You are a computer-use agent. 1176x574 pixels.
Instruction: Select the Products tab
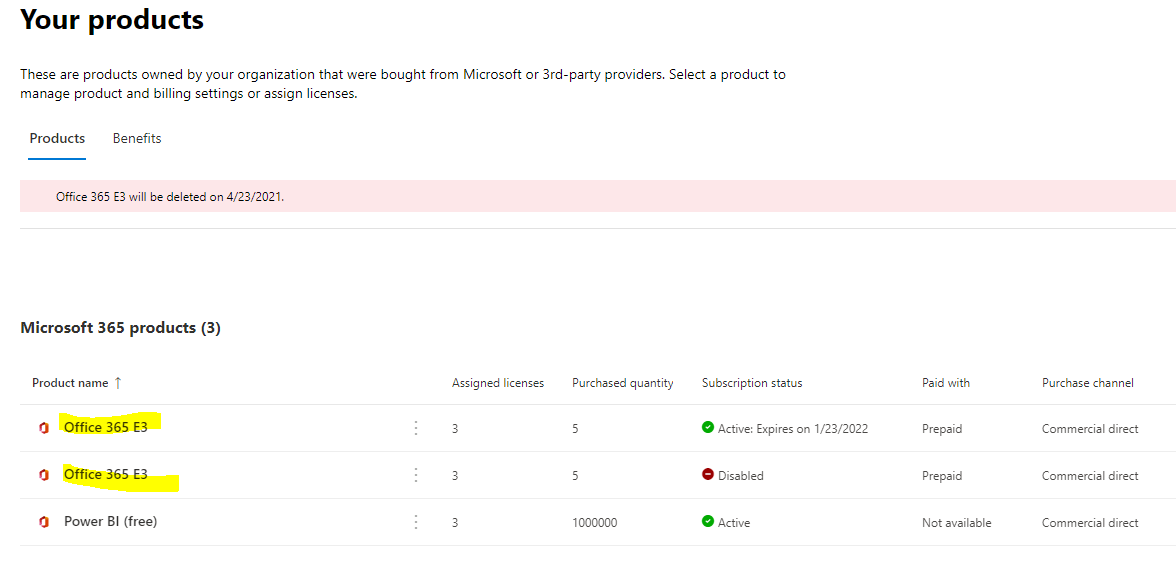coord(57,138)
